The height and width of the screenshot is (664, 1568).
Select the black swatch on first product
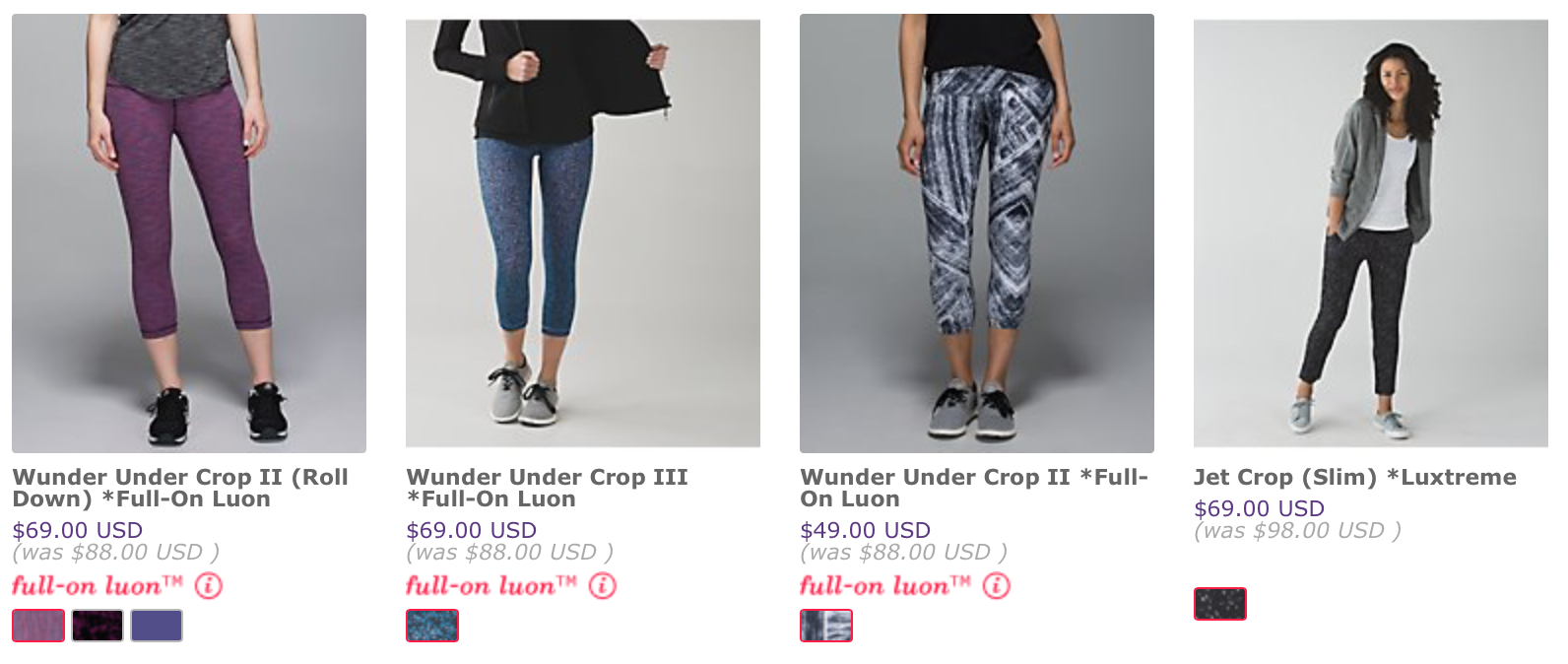click(98, 626)
